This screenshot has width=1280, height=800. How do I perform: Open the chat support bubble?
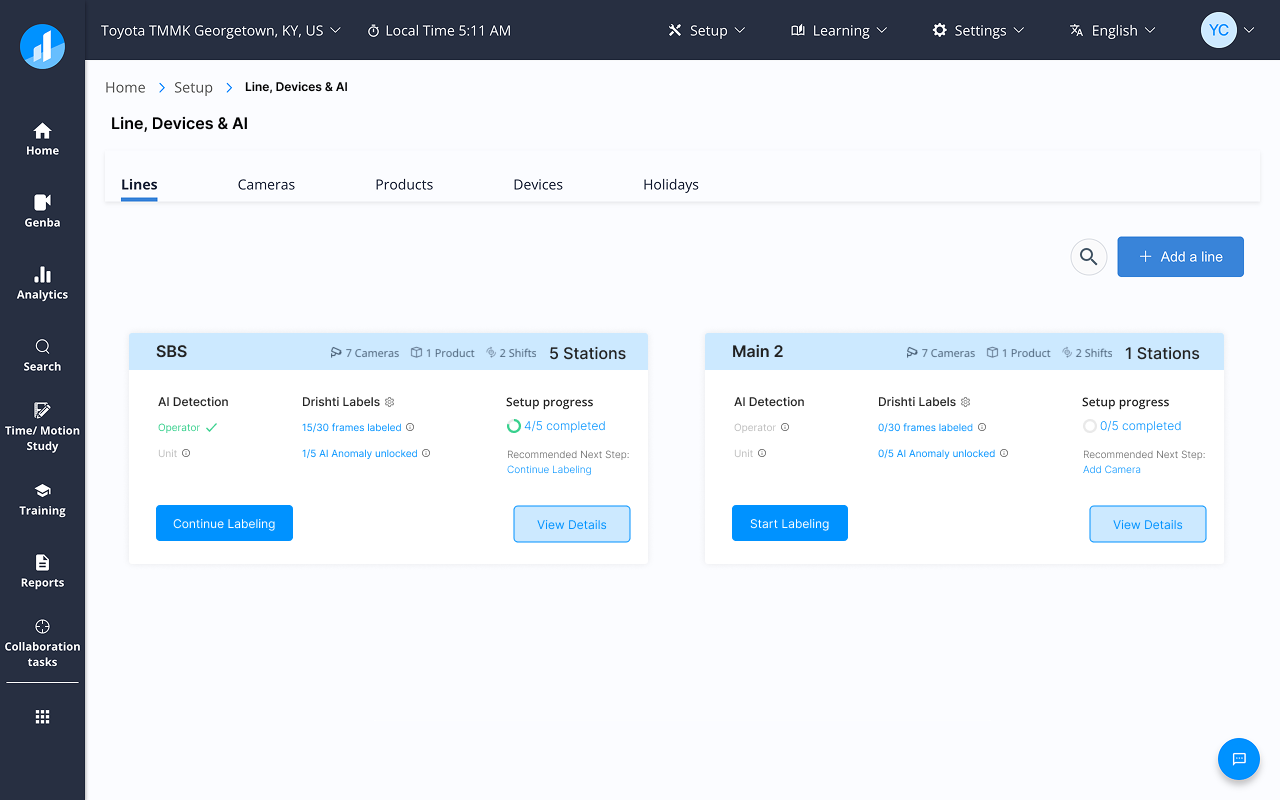pos(1239,759)
